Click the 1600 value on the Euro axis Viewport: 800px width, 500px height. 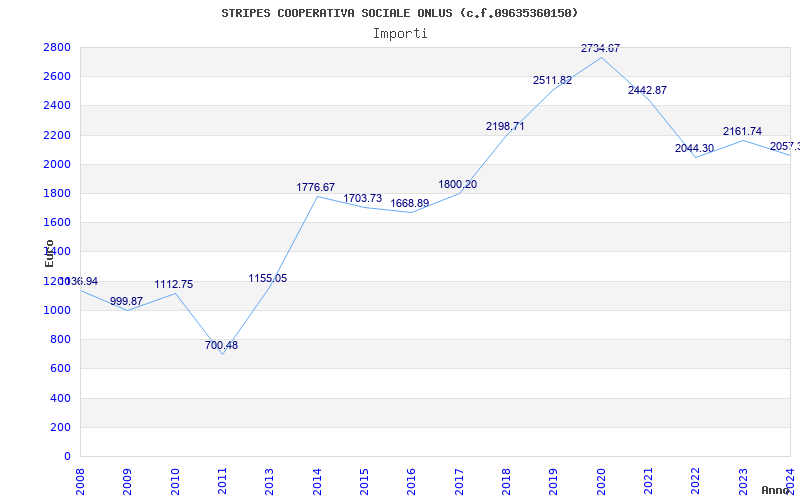click(x=57, y=222)
